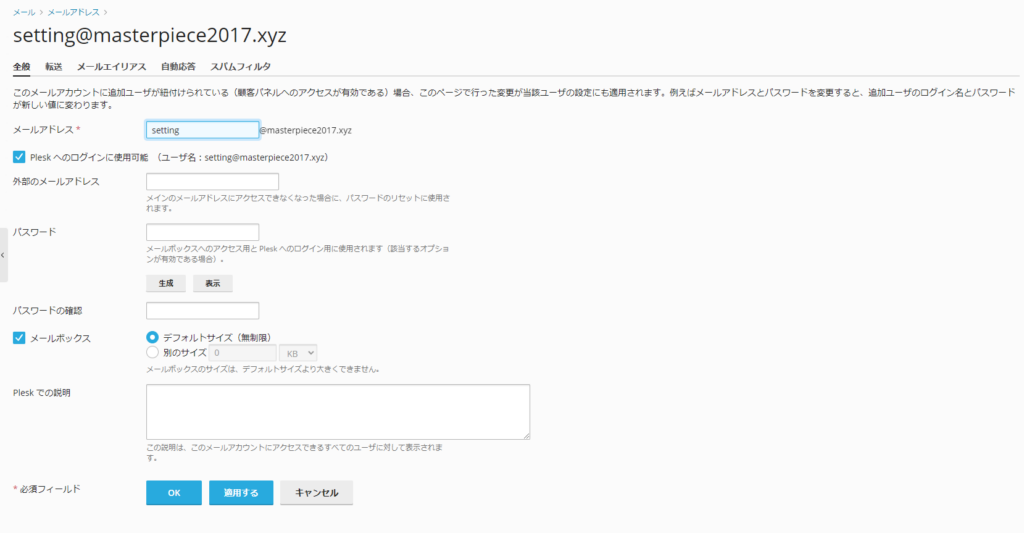The image size is (1024, 533).
Task: Enable Plesk login checkbox
Action: click(19, 157)
